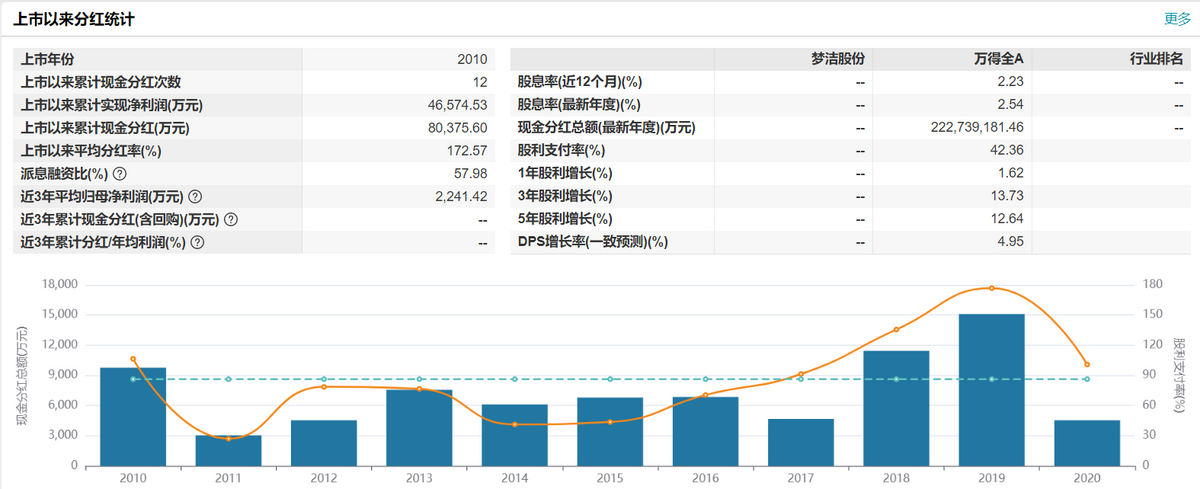This screenshot has height=489, width=1200.
Task: Click help icon beside 近3年累计分红/年均利润(%)
Action: 198,242
